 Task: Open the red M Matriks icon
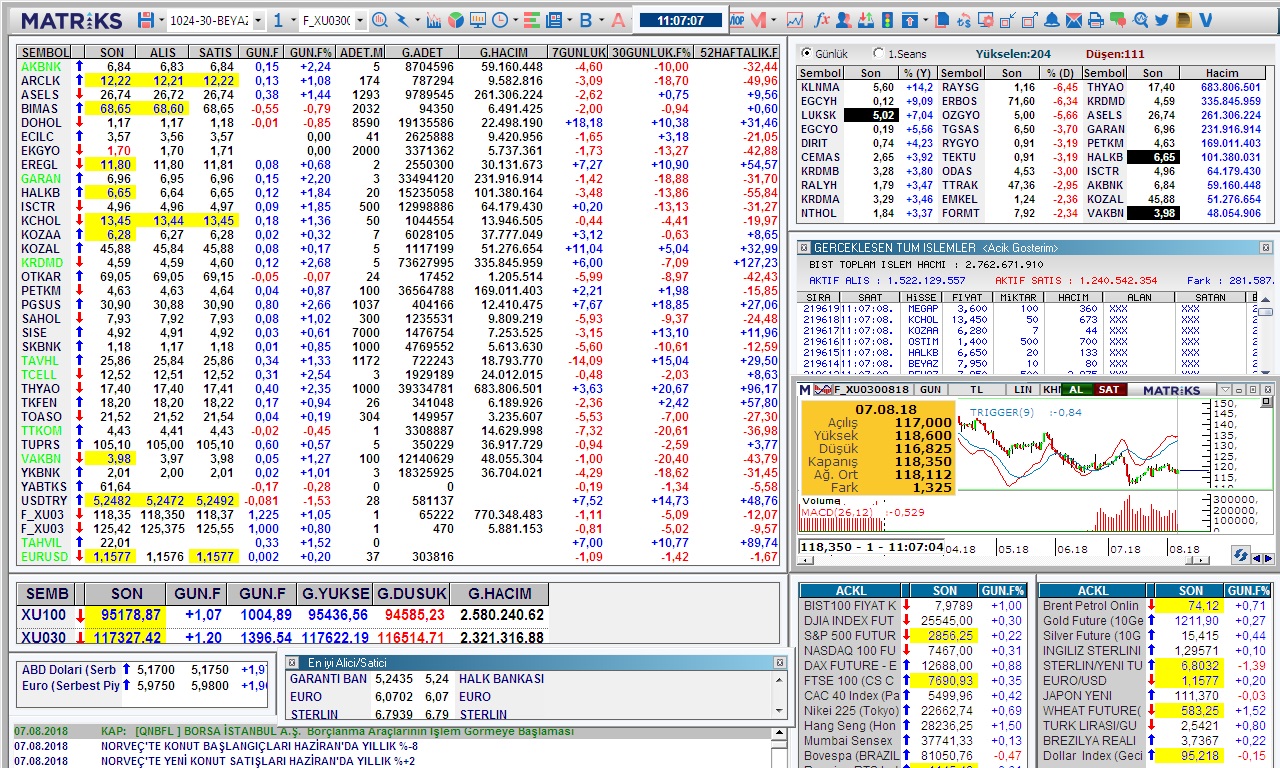point(757,20)
